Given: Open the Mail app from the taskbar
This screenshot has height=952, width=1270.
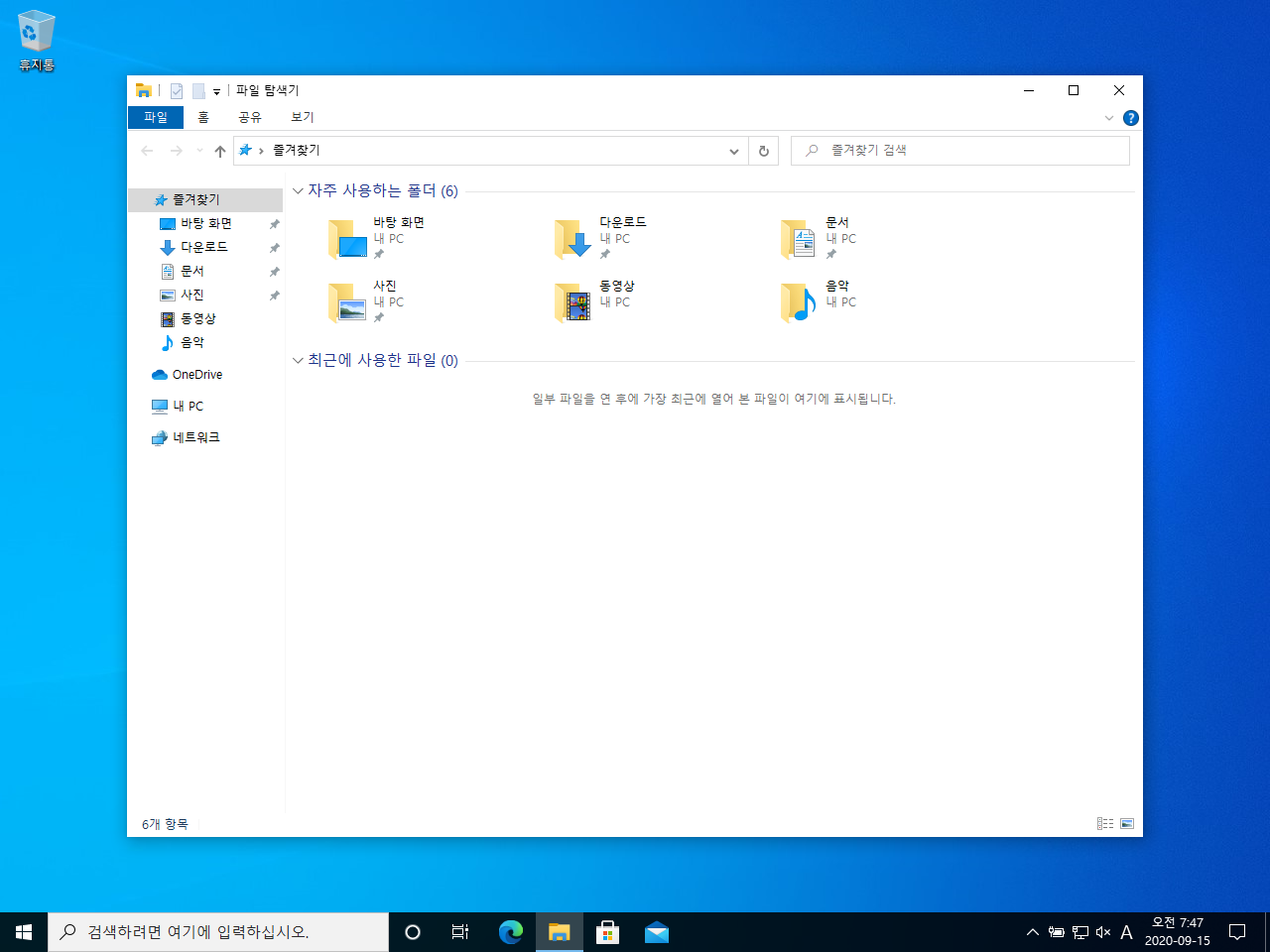Looking at the screenshot, I should pyautogui.click(x=657, y=932).
